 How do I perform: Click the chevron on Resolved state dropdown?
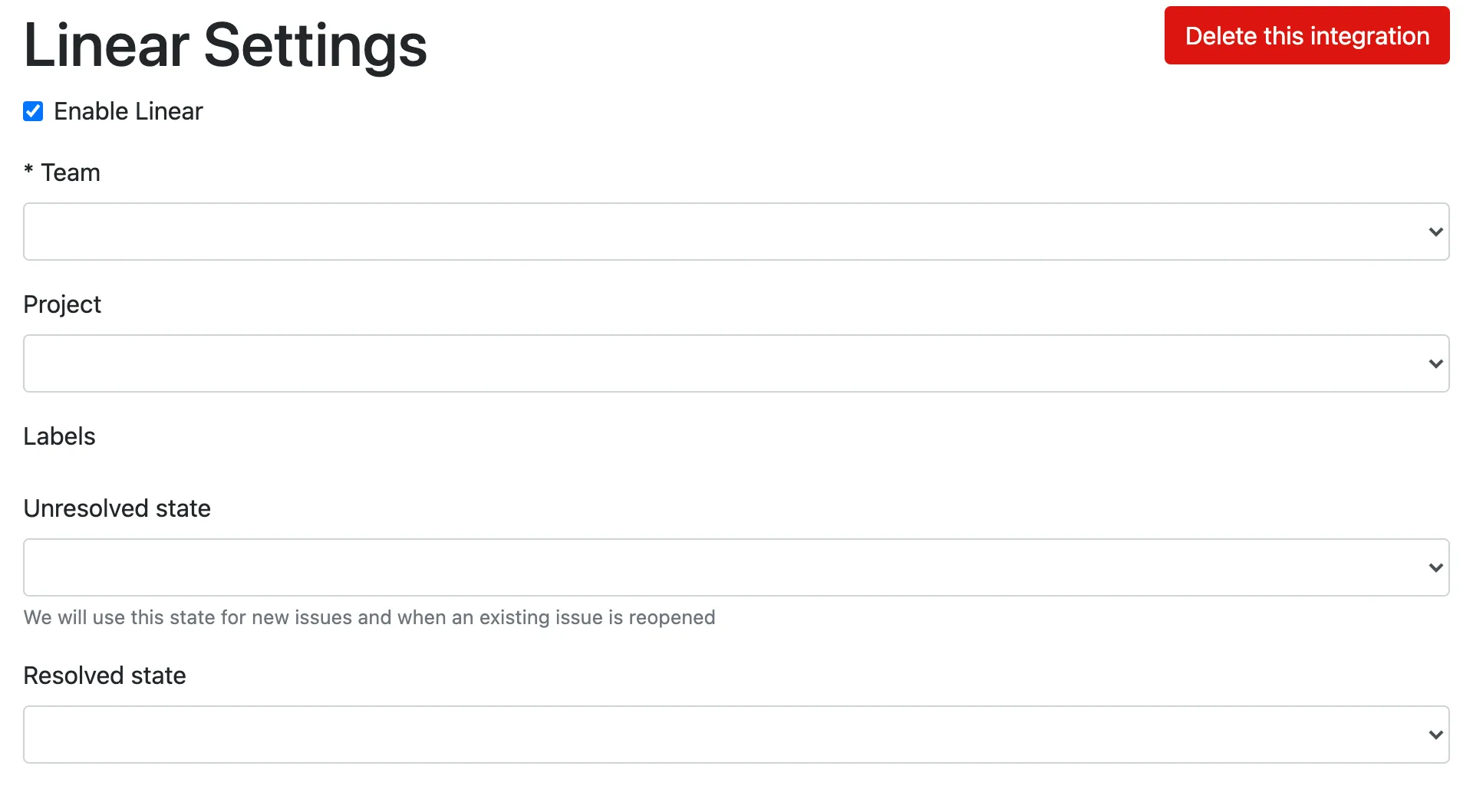pyautogui.click(x=1435, y=735)
